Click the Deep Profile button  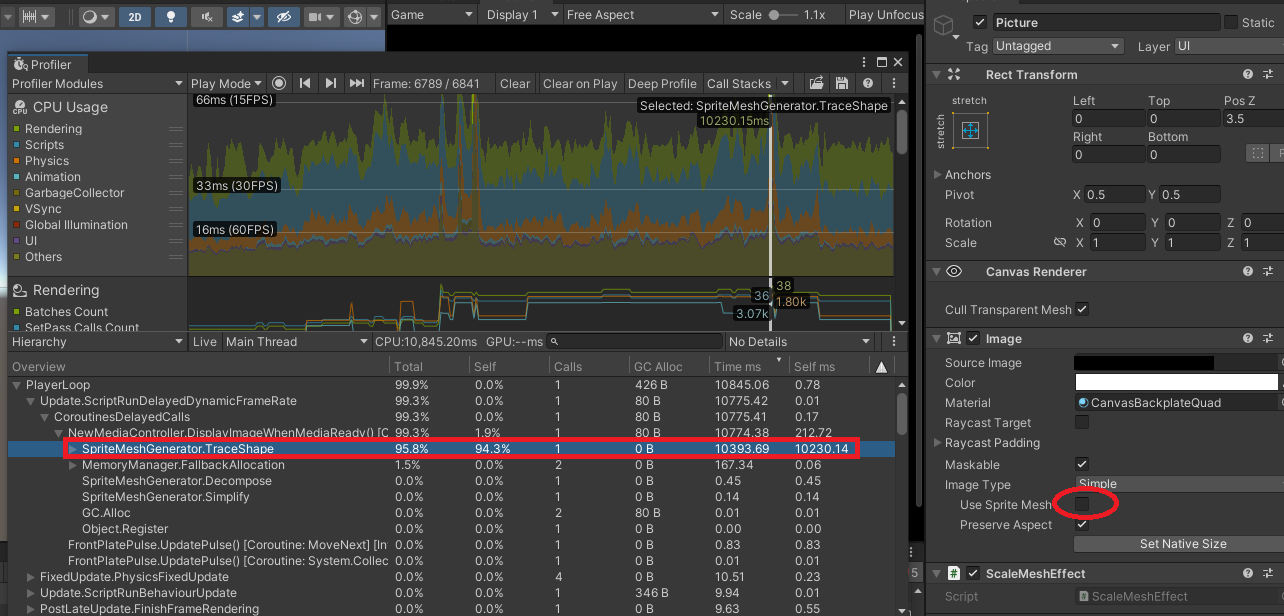[661, 84]
